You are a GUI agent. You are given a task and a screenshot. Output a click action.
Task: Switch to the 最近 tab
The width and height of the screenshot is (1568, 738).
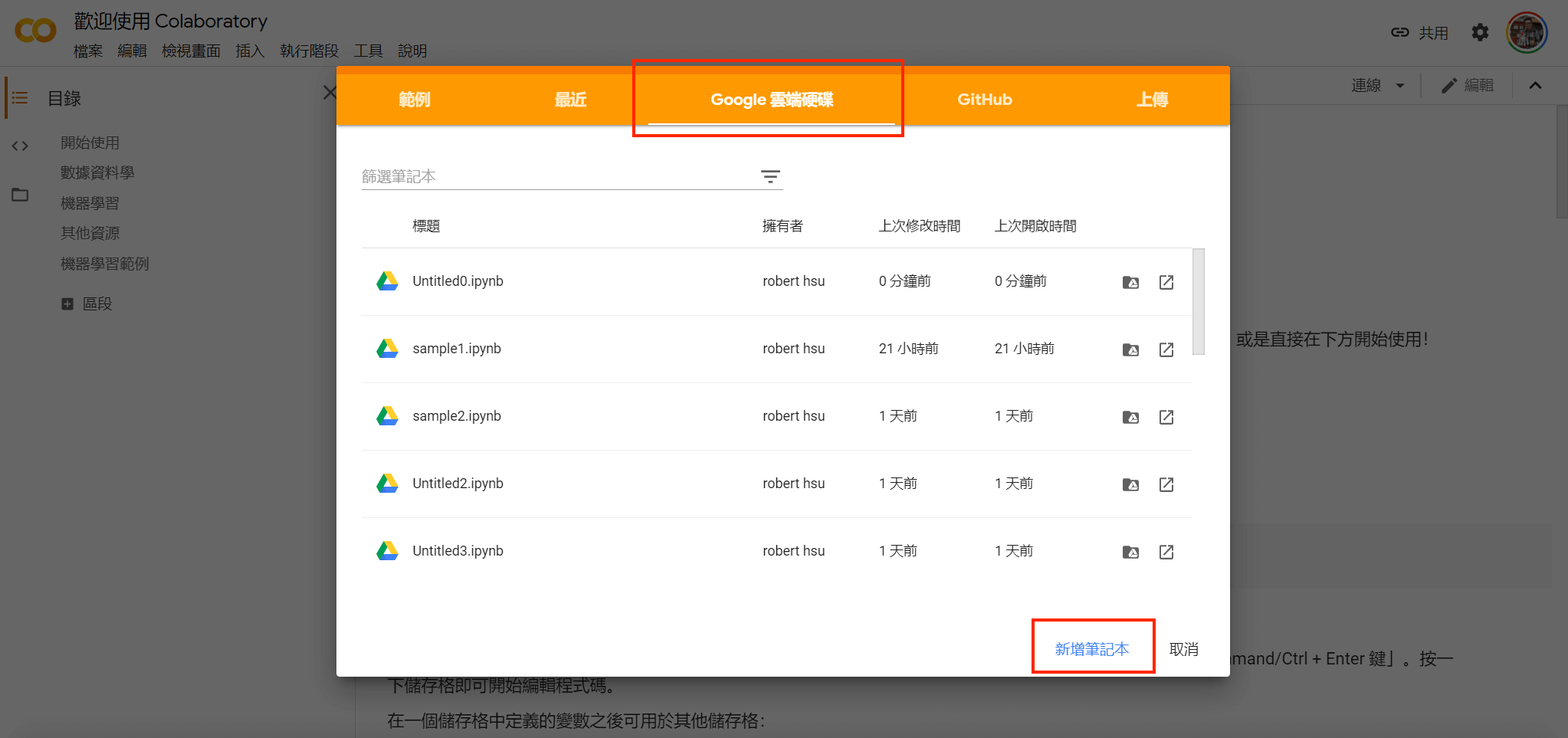pos(570,100)
